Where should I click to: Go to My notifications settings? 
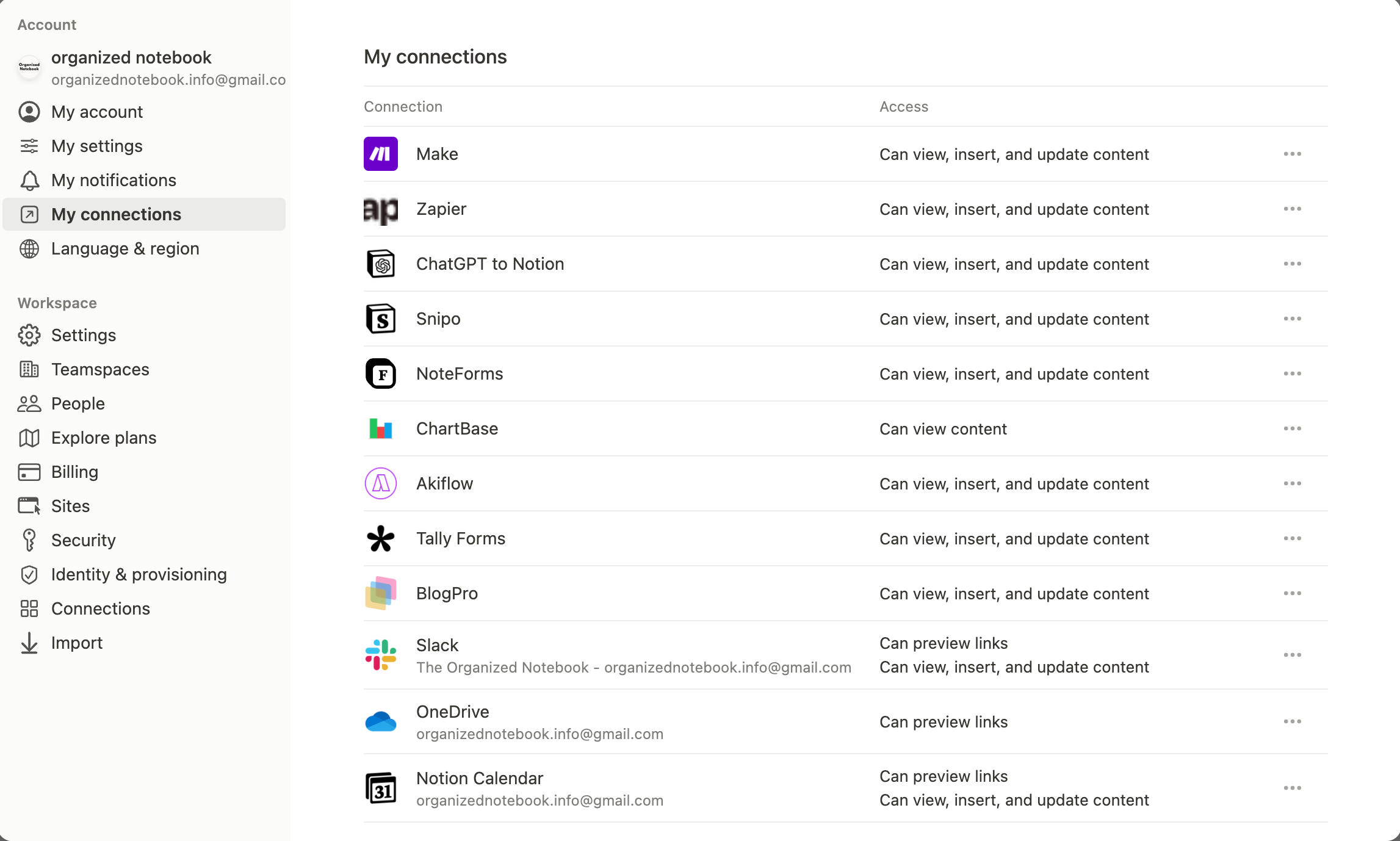[114, 180]
